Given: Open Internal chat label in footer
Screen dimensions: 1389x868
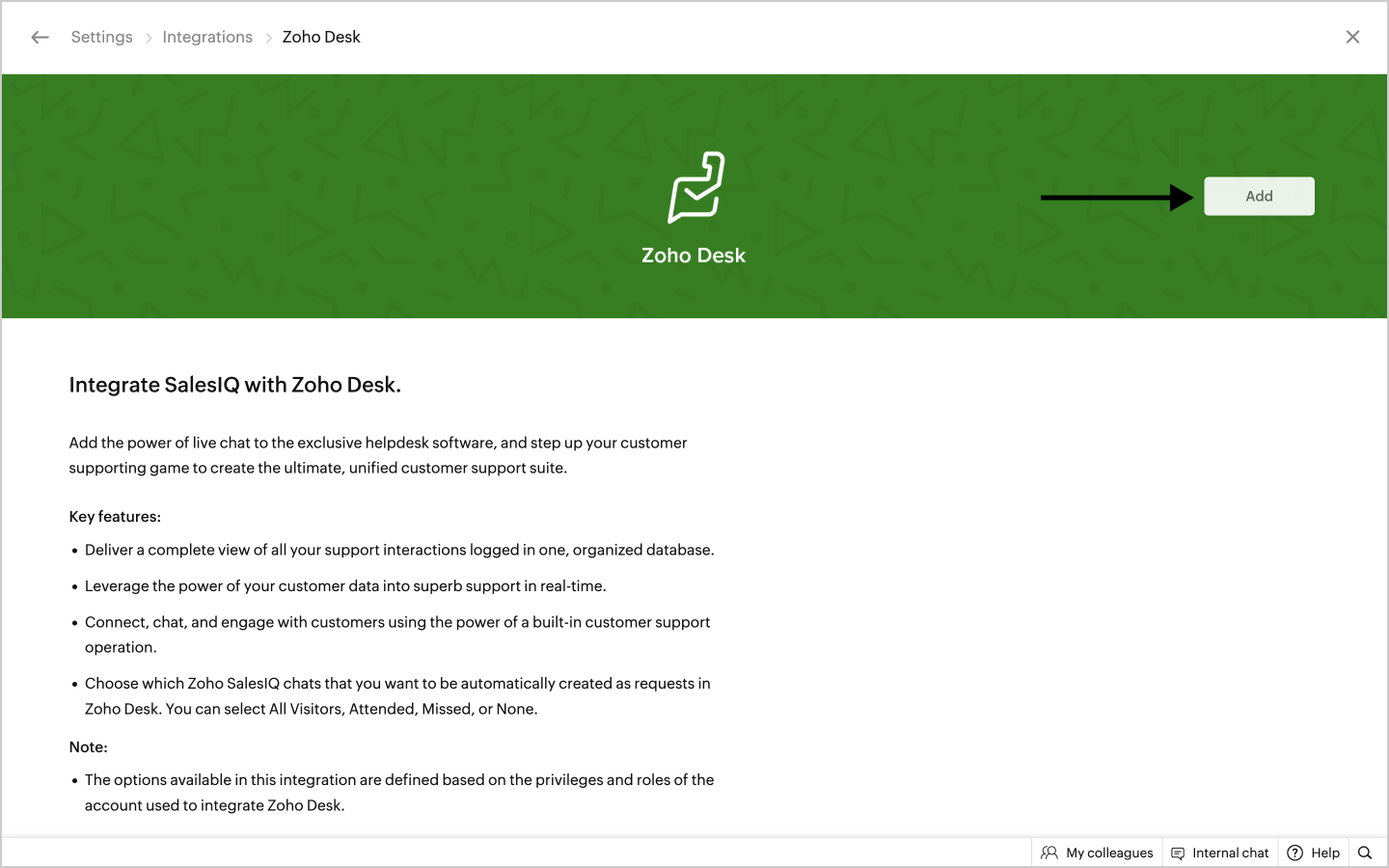Looking at the screenshot, I should click(1231, 853).
